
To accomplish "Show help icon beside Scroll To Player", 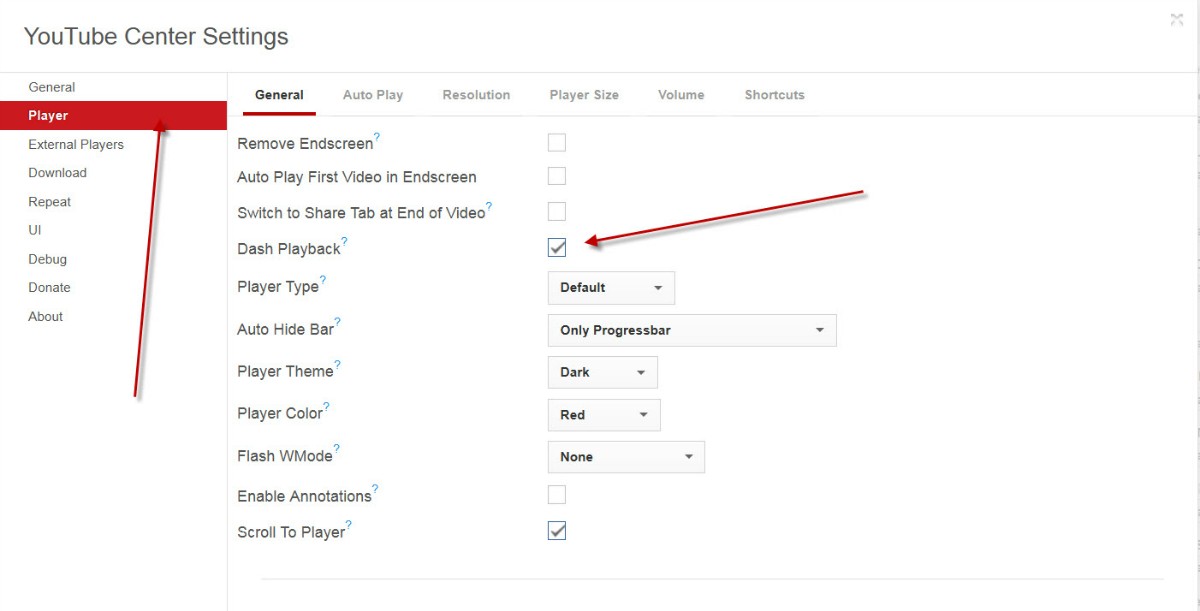I will [349, 525].
